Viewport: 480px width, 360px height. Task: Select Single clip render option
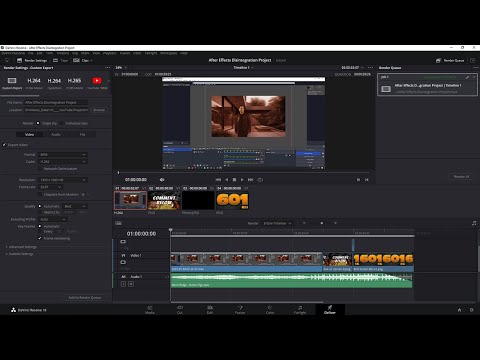tap(38, 123)
